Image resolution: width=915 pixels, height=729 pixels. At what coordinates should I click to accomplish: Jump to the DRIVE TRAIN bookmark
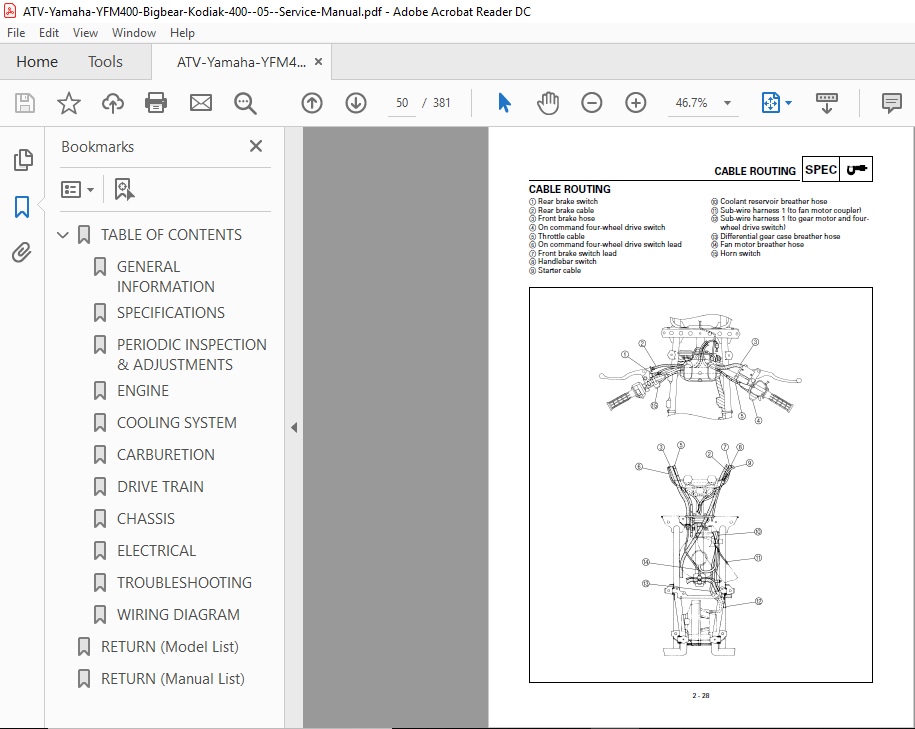(160, 487)
